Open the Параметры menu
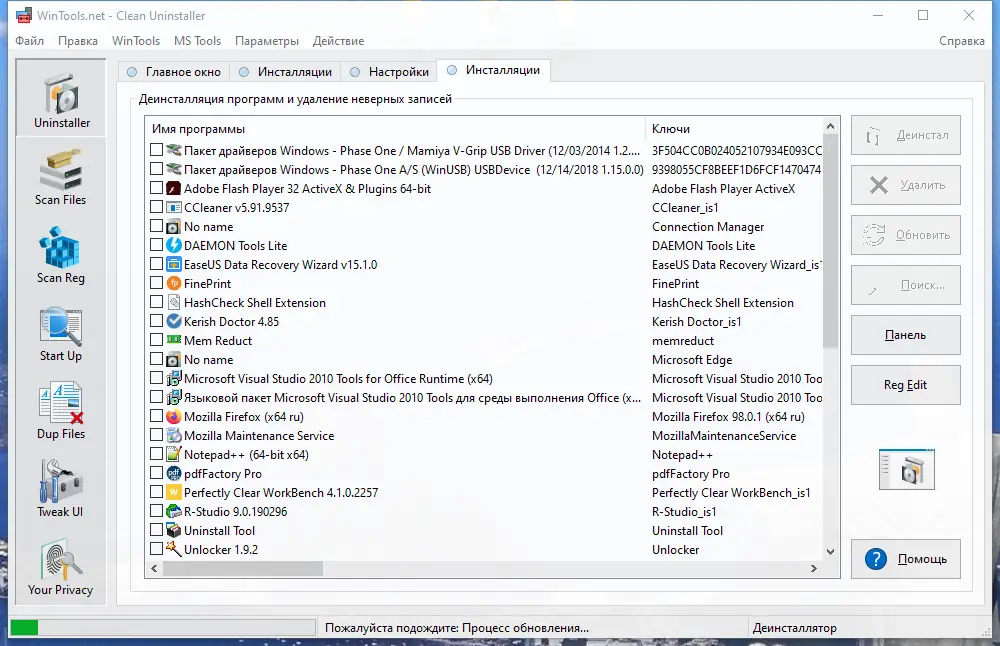 tap(267, 41)
